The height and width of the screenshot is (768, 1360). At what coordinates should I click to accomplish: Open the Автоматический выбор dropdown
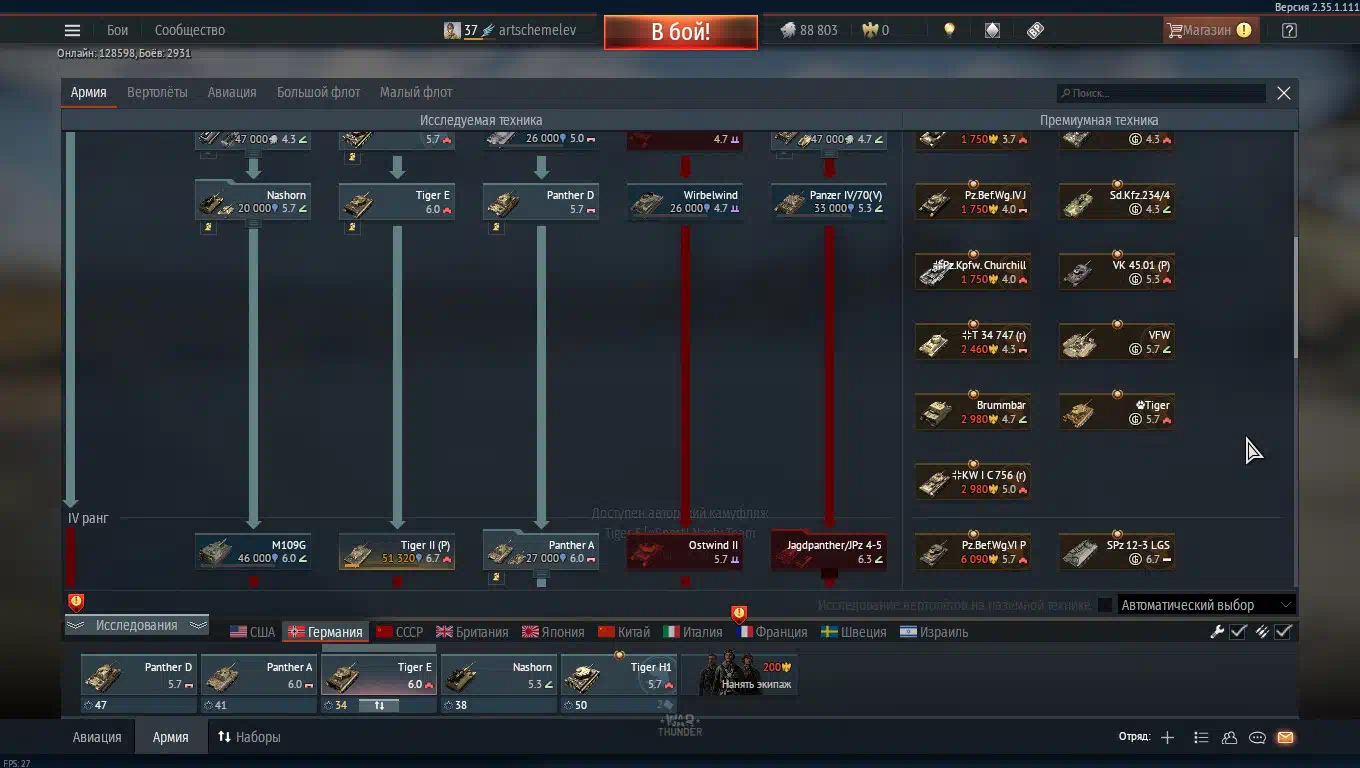[1206, 605]
